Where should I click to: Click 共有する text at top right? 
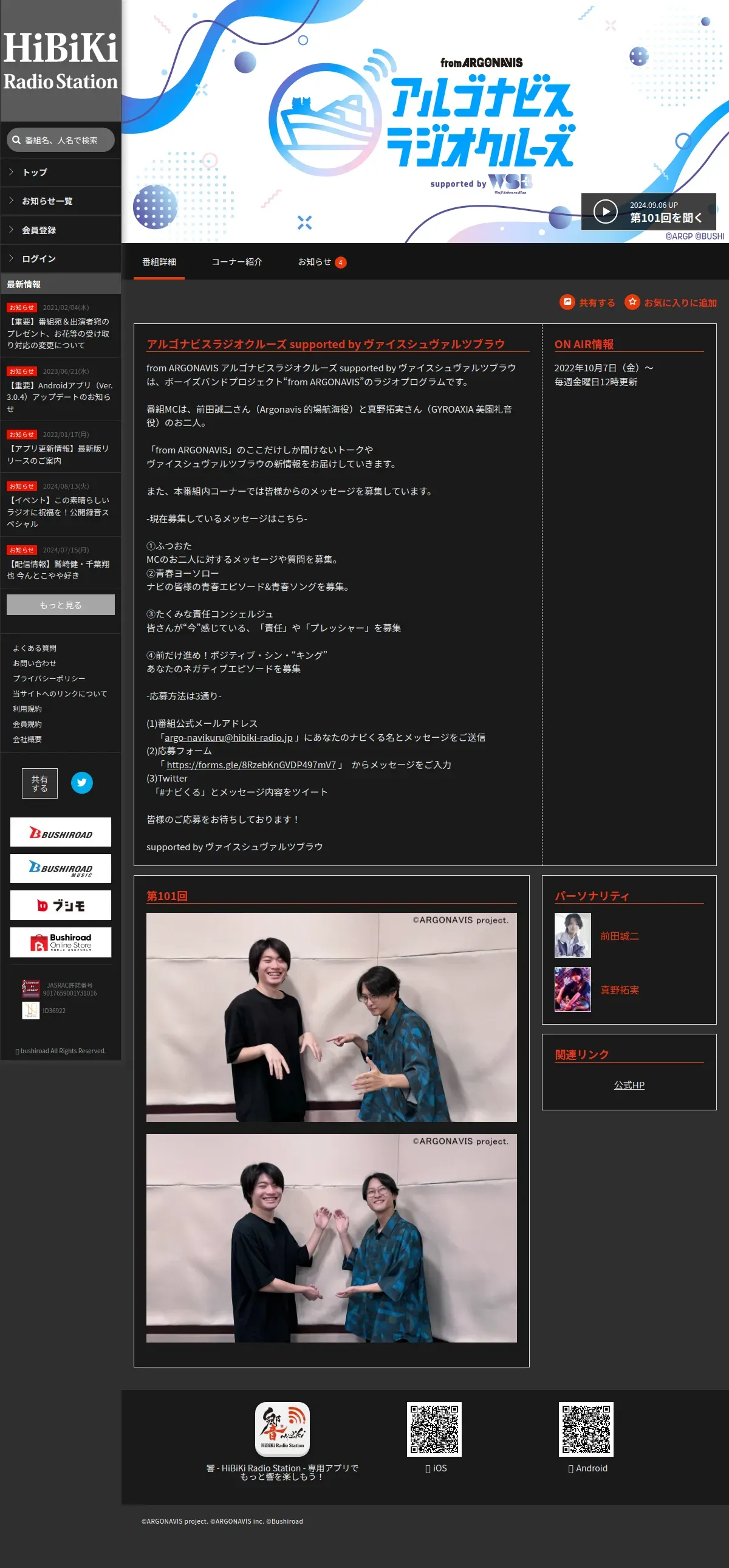(x=597, y=303)
